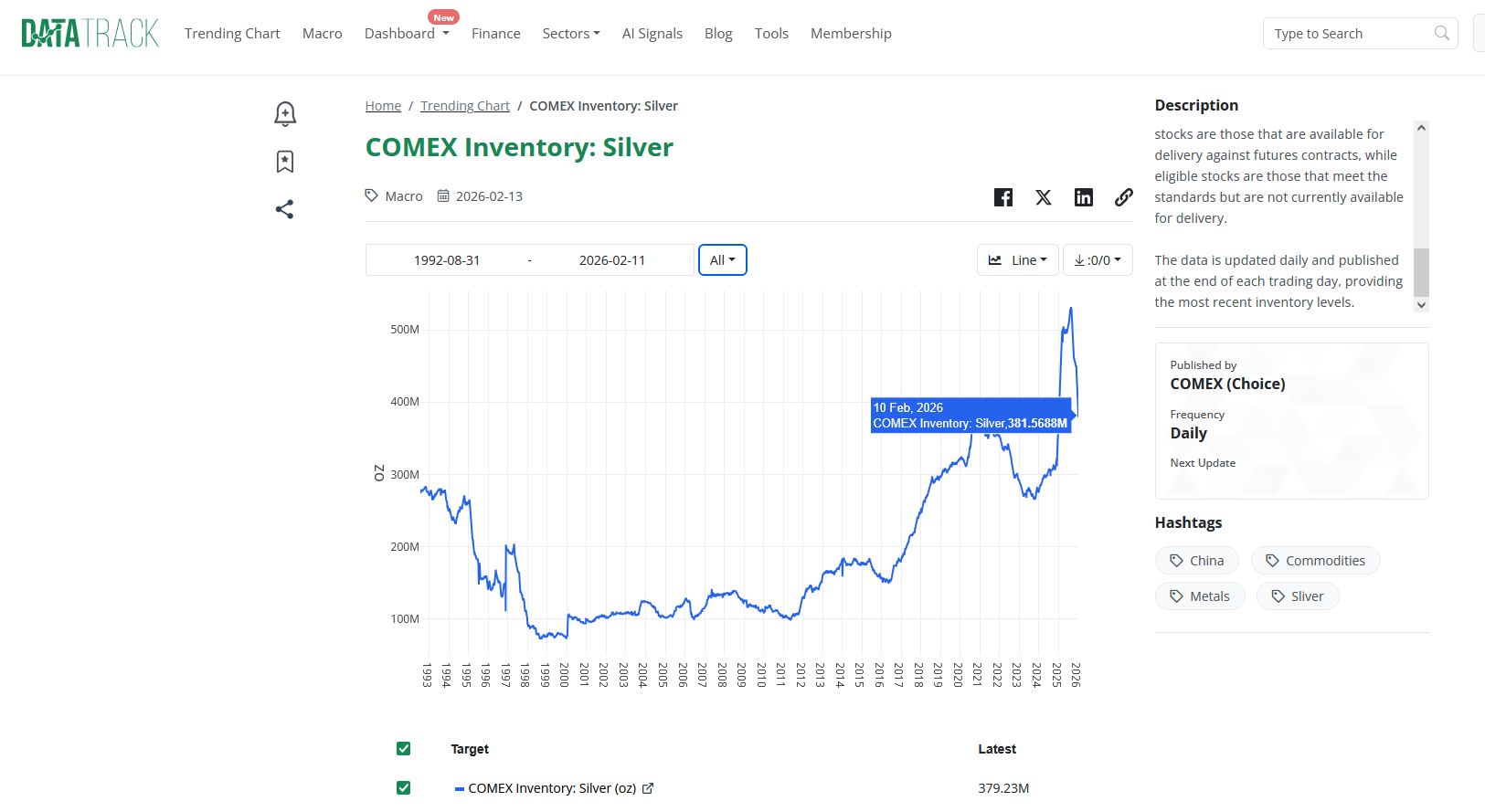Edit the start date 1992-08-31
Screen dimensions: 1485x812
(447, 260)
